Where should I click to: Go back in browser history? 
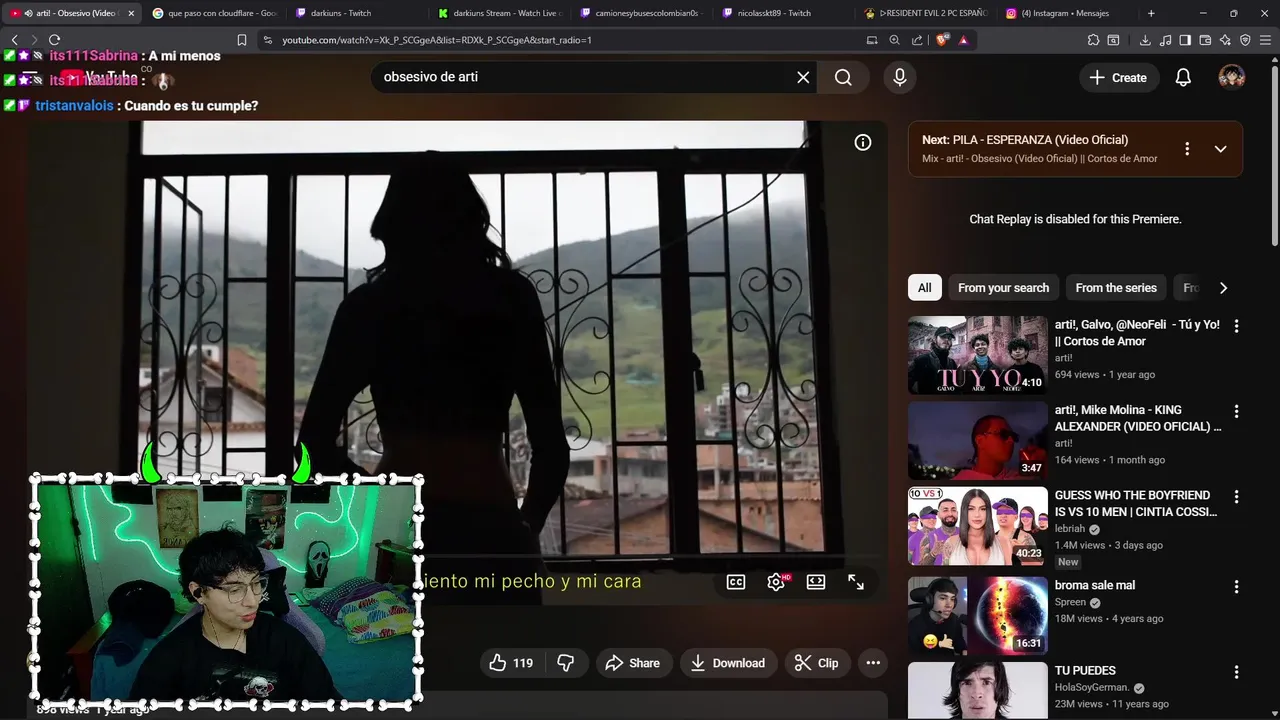14,40
